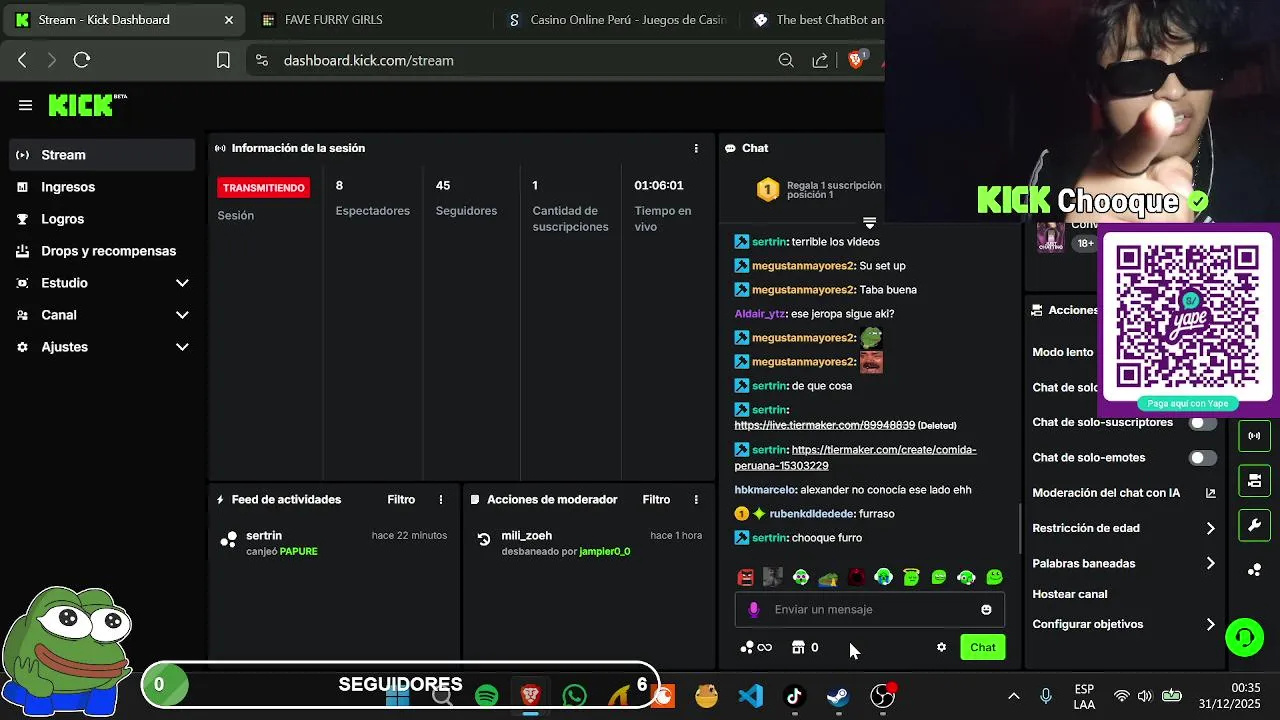Open Spotify from the taskbar
1280x720 pixels.
(x=487, y=696)
